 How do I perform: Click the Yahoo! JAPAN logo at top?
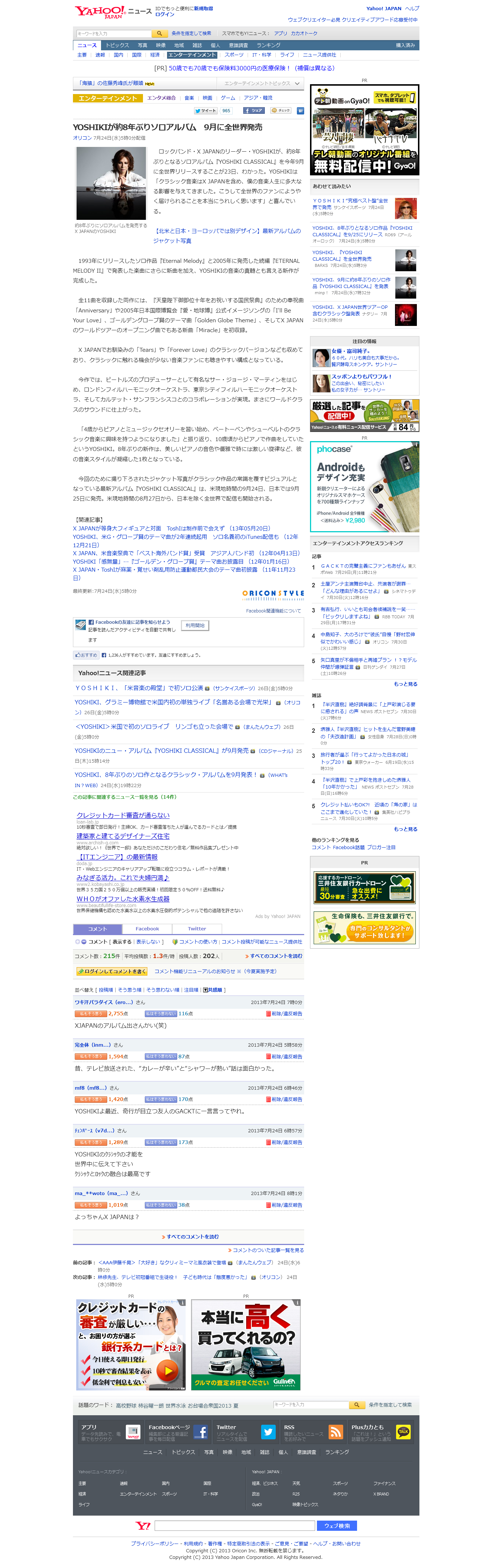(100, 12)
